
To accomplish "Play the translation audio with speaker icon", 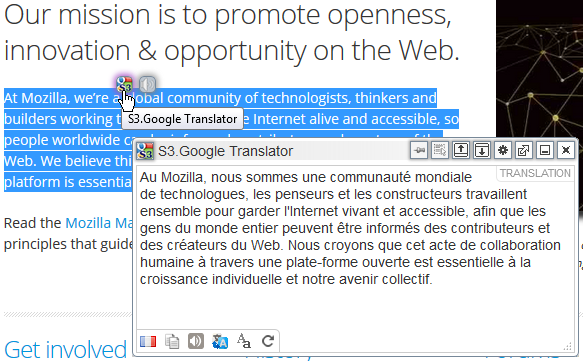I will (x=196, y=341).
